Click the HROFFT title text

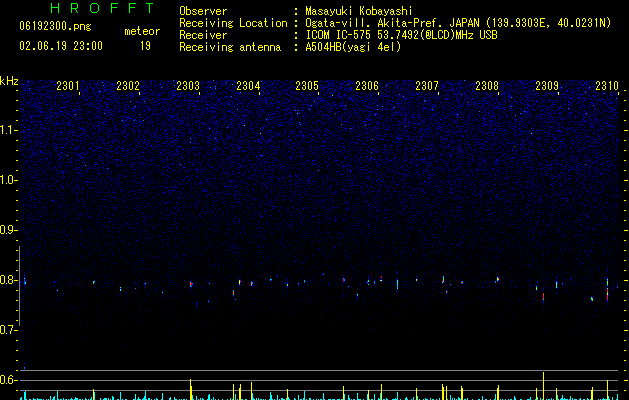coord(103,8)
